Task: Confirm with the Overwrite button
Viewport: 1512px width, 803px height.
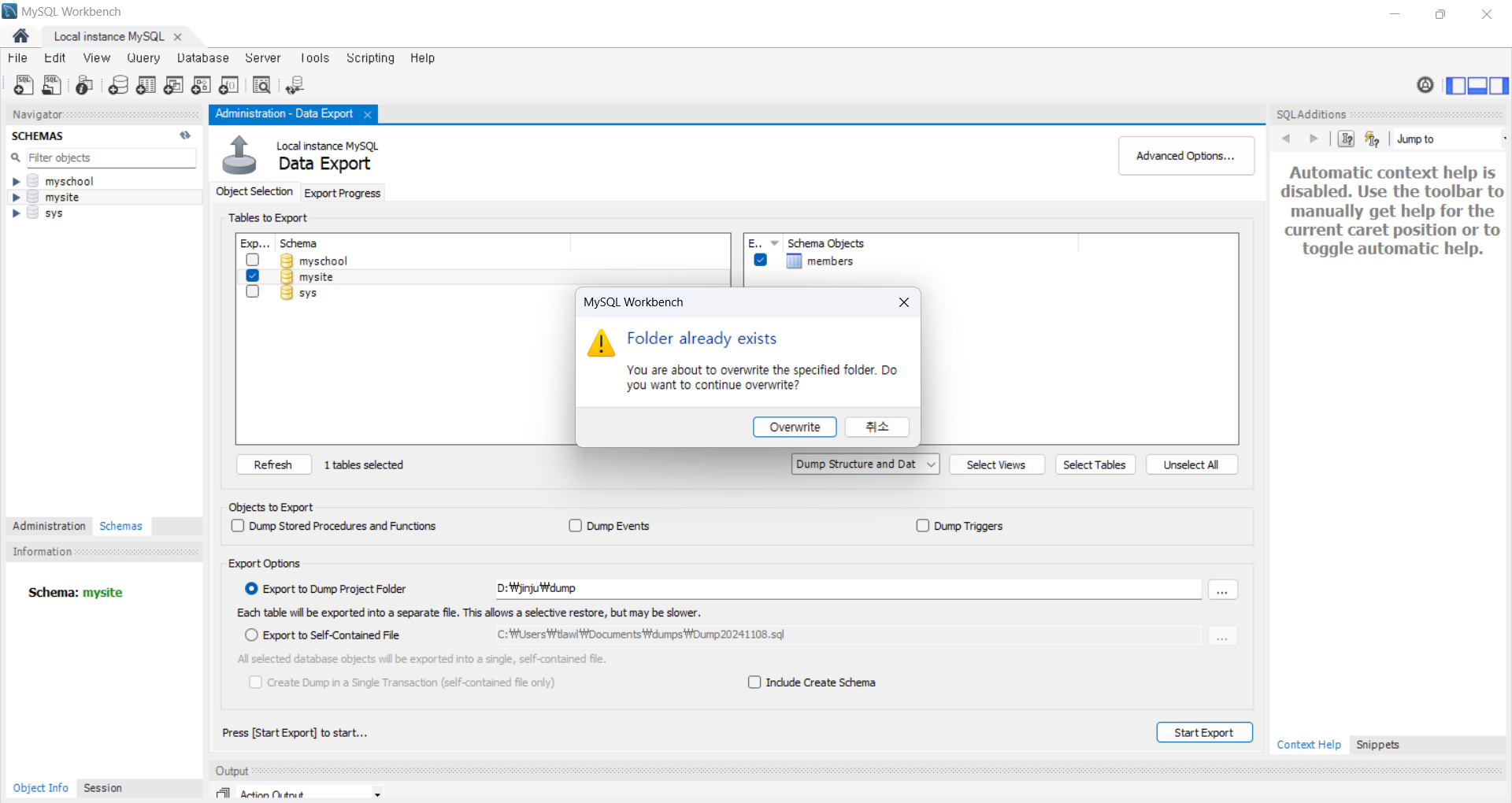Action: coord(795,427)
